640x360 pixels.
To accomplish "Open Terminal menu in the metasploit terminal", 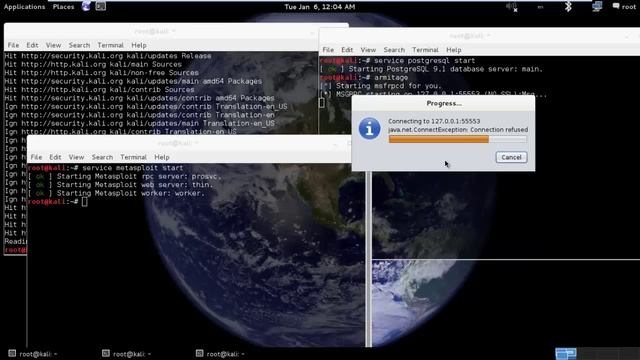I will pyautogui.click(x=133, y=157).
